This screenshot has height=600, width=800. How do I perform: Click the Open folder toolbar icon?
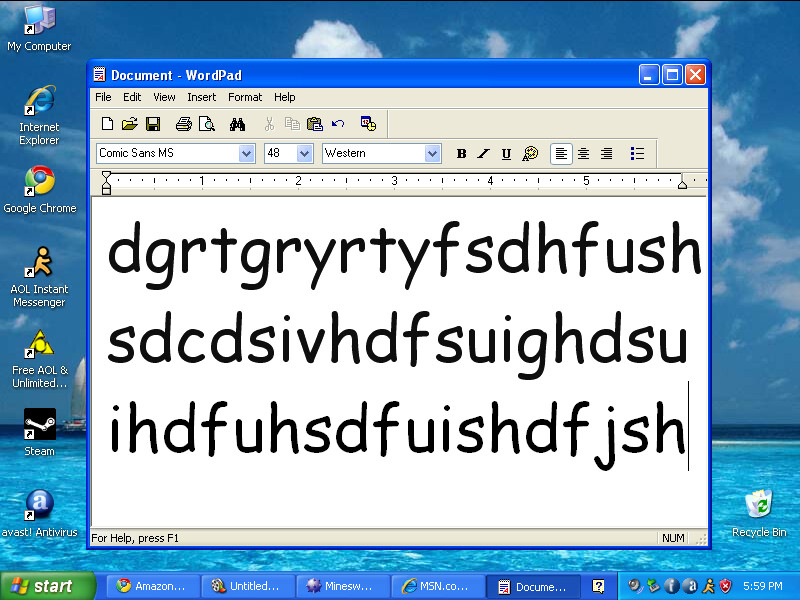pos(129,124)
